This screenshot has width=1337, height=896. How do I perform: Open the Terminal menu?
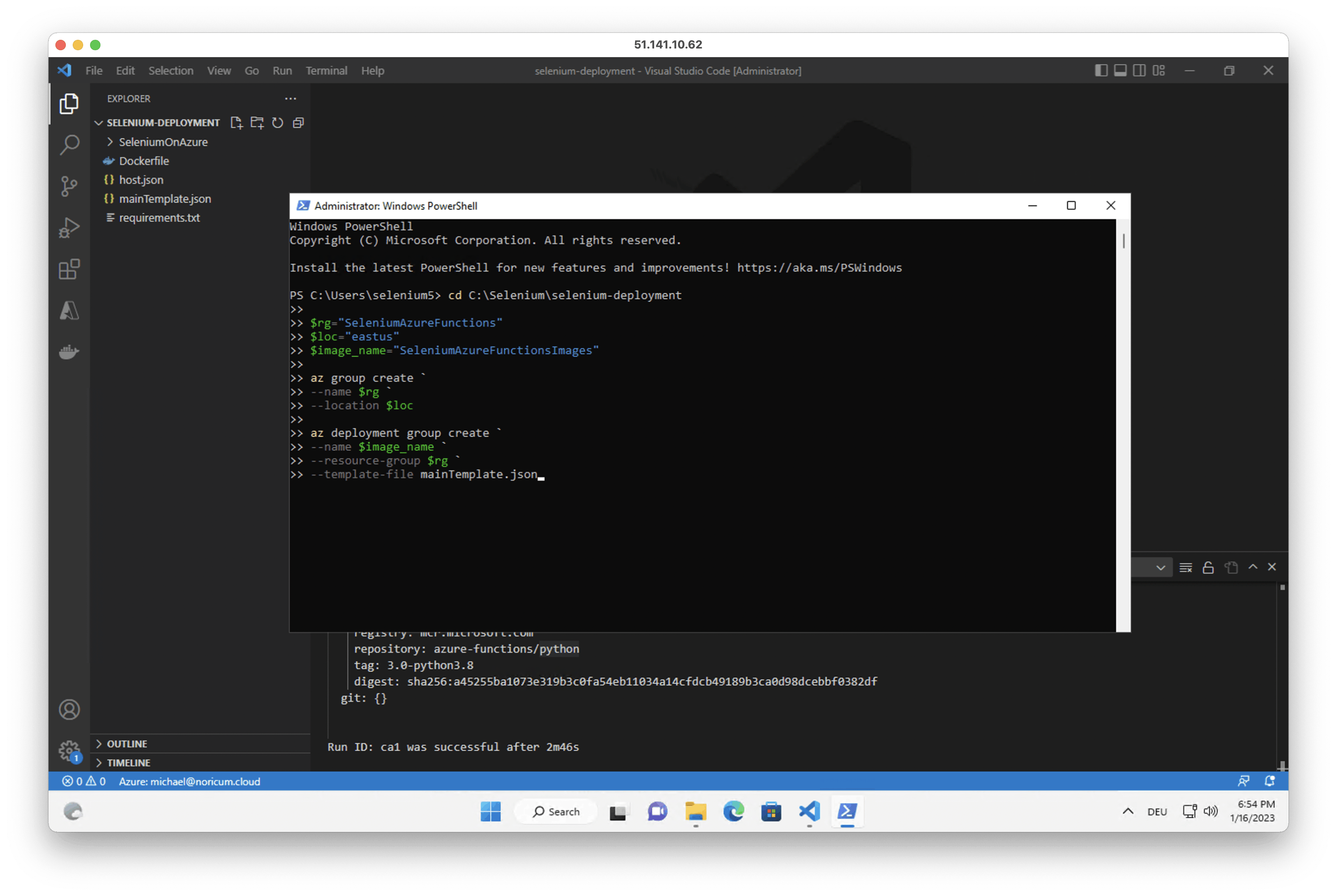(326, 70)
